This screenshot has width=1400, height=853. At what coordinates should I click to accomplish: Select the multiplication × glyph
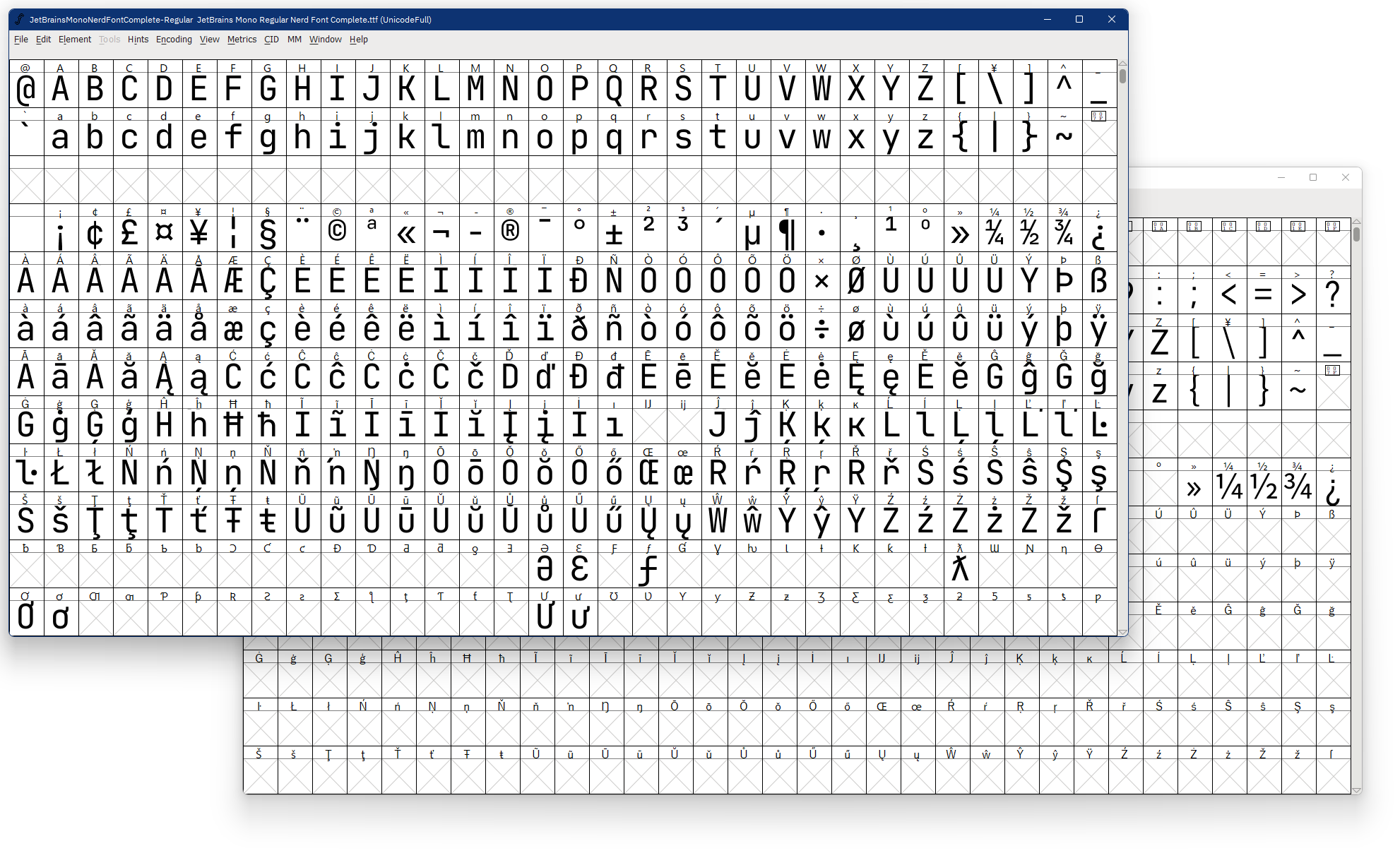click(822, 276)
